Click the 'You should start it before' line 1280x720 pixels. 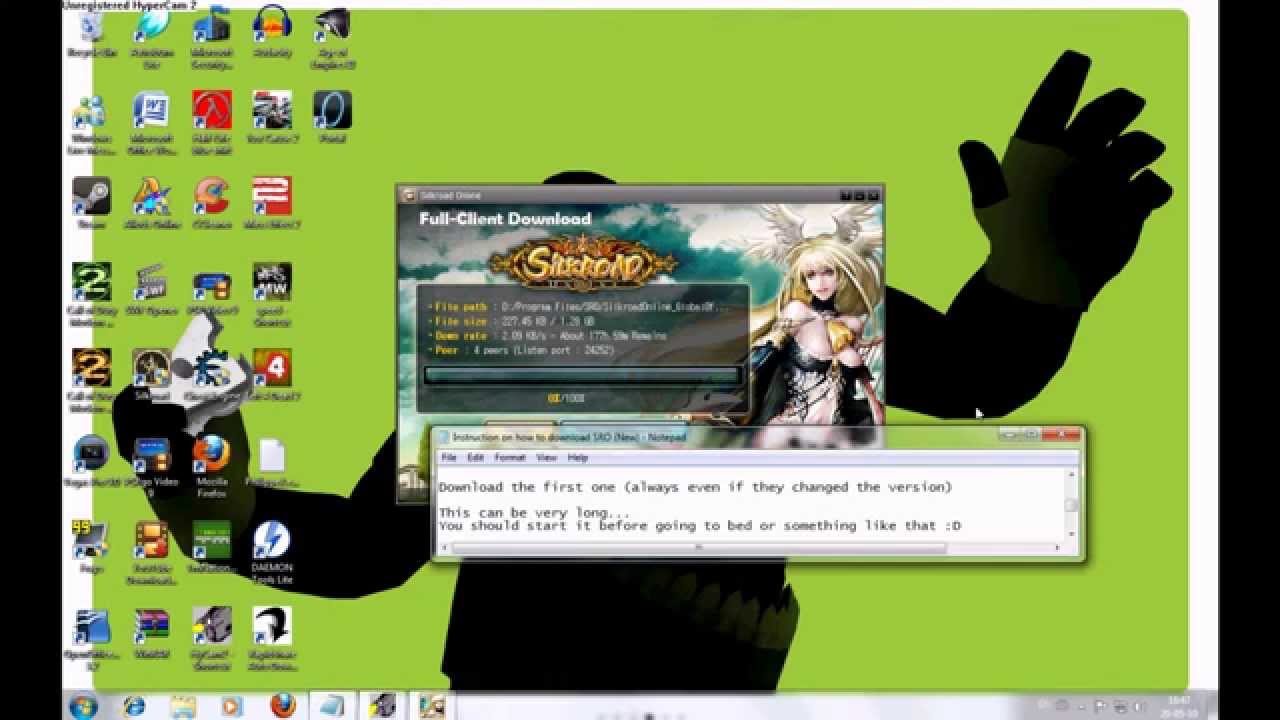tap(700, 525)
